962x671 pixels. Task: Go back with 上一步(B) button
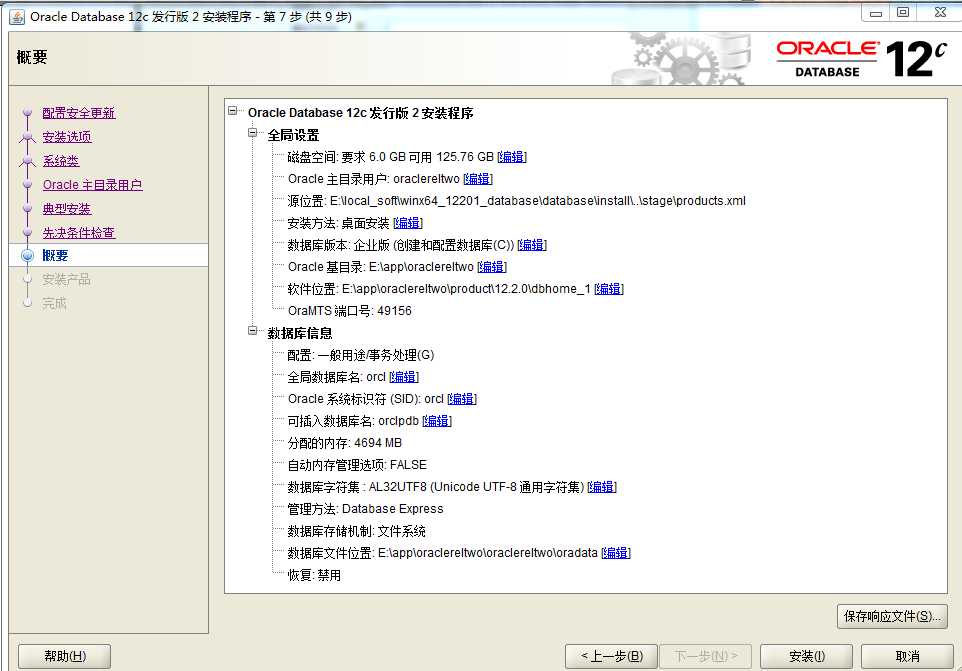click(x=611, y=656)
